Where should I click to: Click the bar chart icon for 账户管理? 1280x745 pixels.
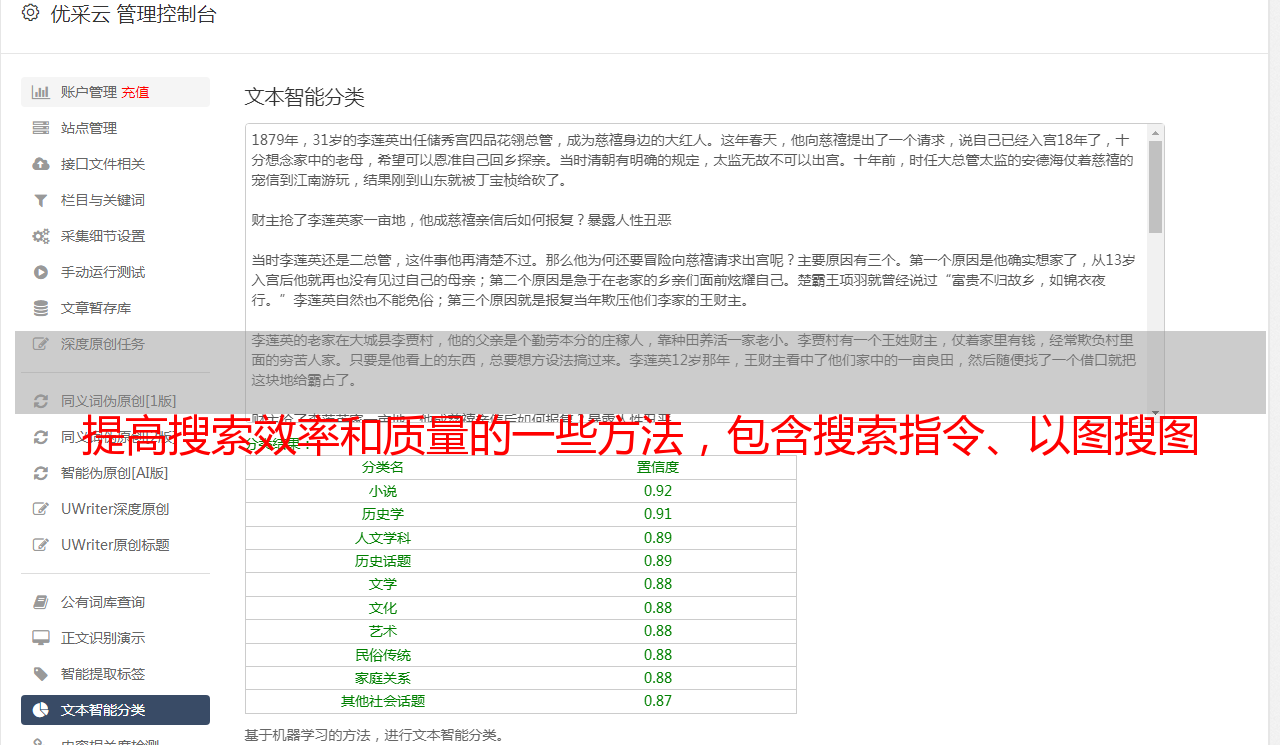coord(41,92)
